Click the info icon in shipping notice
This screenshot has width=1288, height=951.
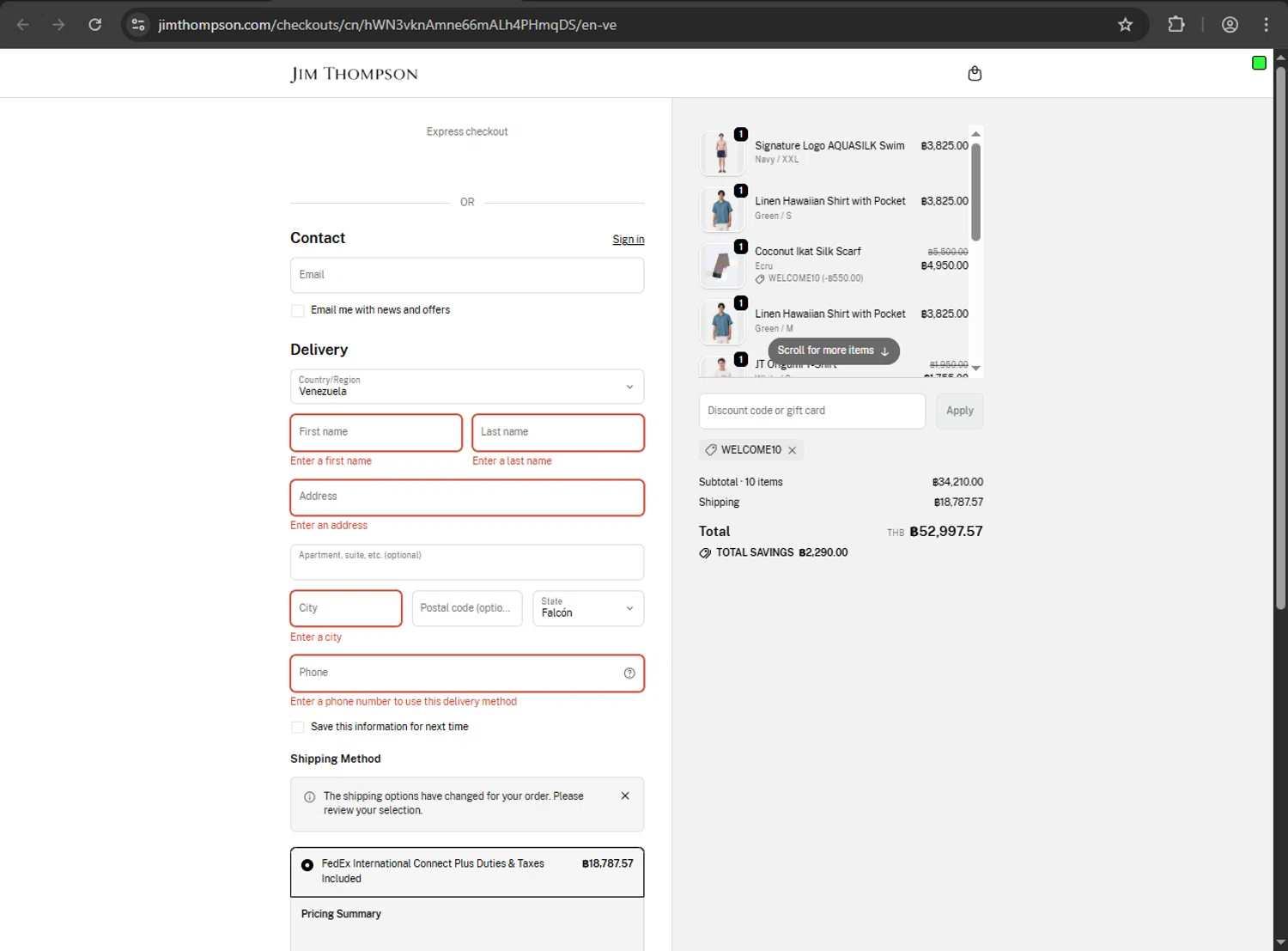tap(309, 797)
